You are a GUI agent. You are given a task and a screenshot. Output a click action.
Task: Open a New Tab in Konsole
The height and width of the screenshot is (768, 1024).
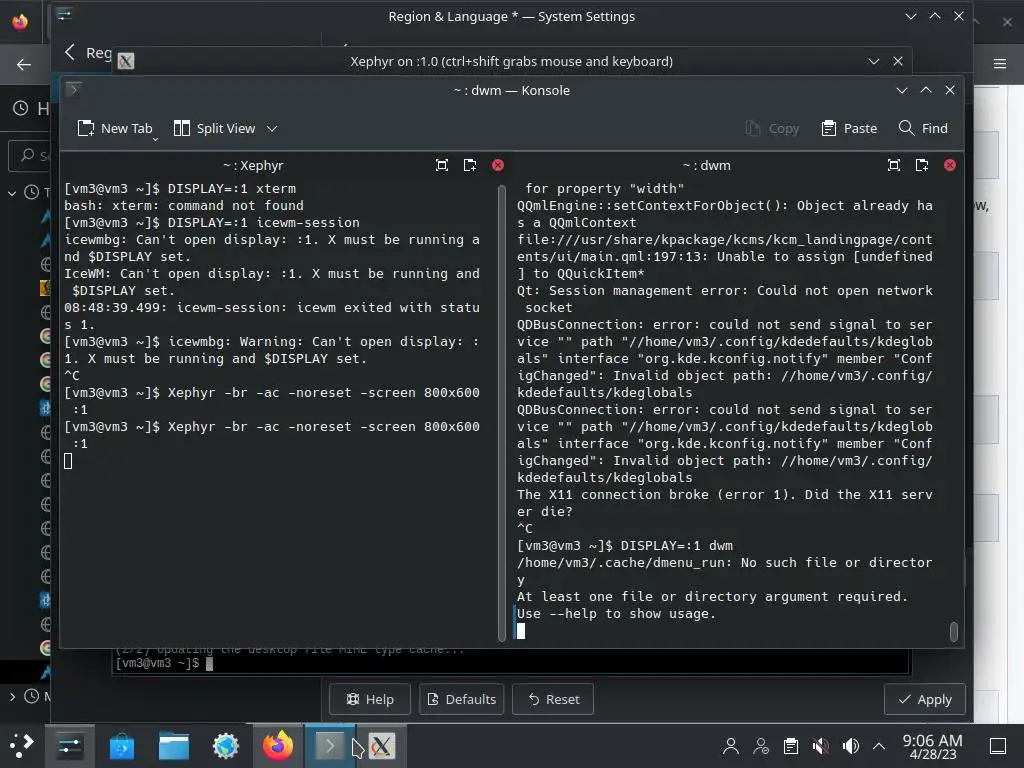click(x=114, y=129)
